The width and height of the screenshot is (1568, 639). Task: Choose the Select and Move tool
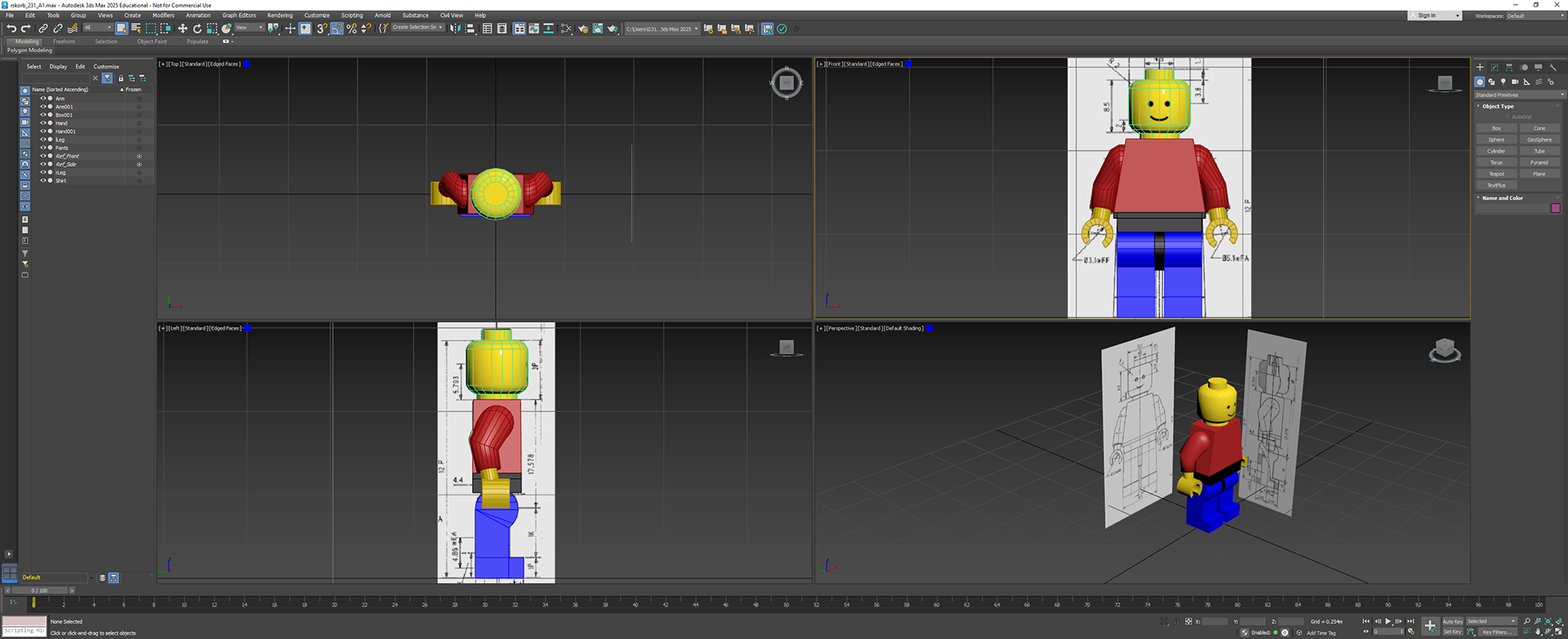(x=182, y=29)
